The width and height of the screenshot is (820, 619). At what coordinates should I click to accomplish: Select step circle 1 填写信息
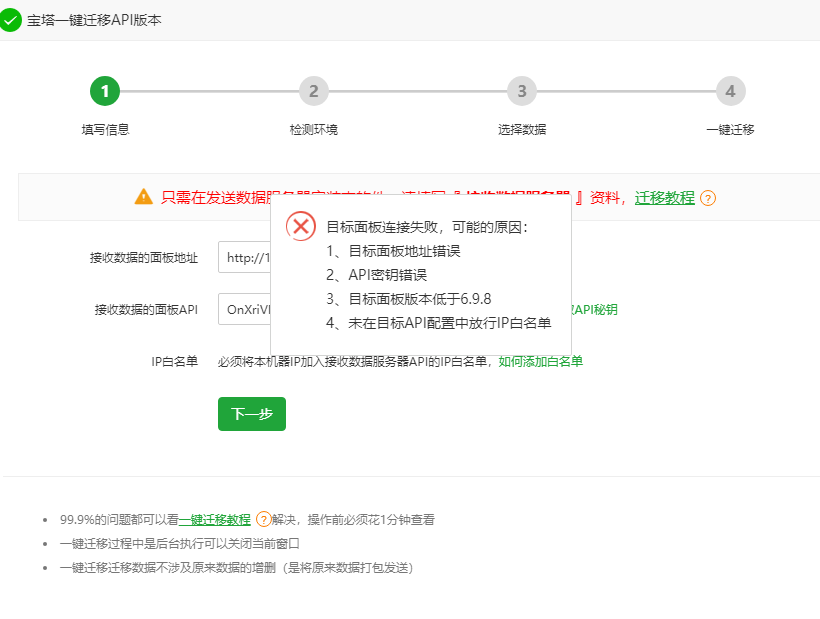click(105, 90)
